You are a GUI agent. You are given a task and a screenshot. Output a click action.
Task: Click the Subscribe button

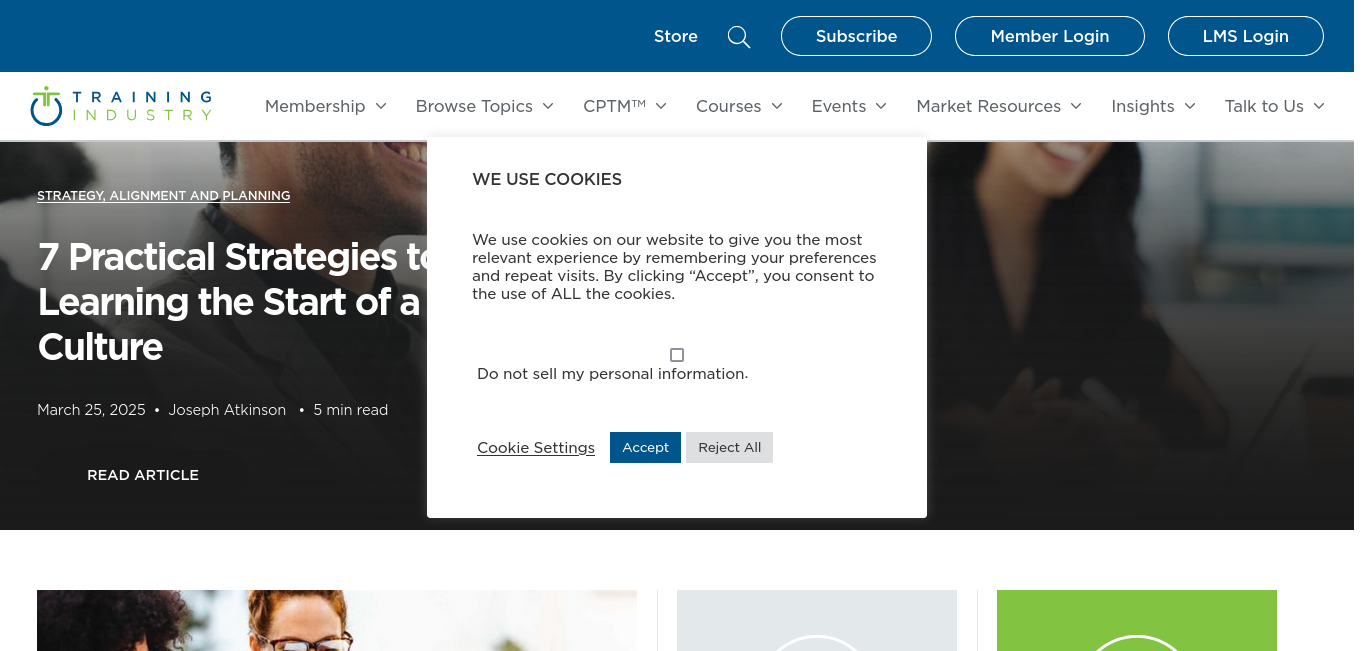coord(856,36)
